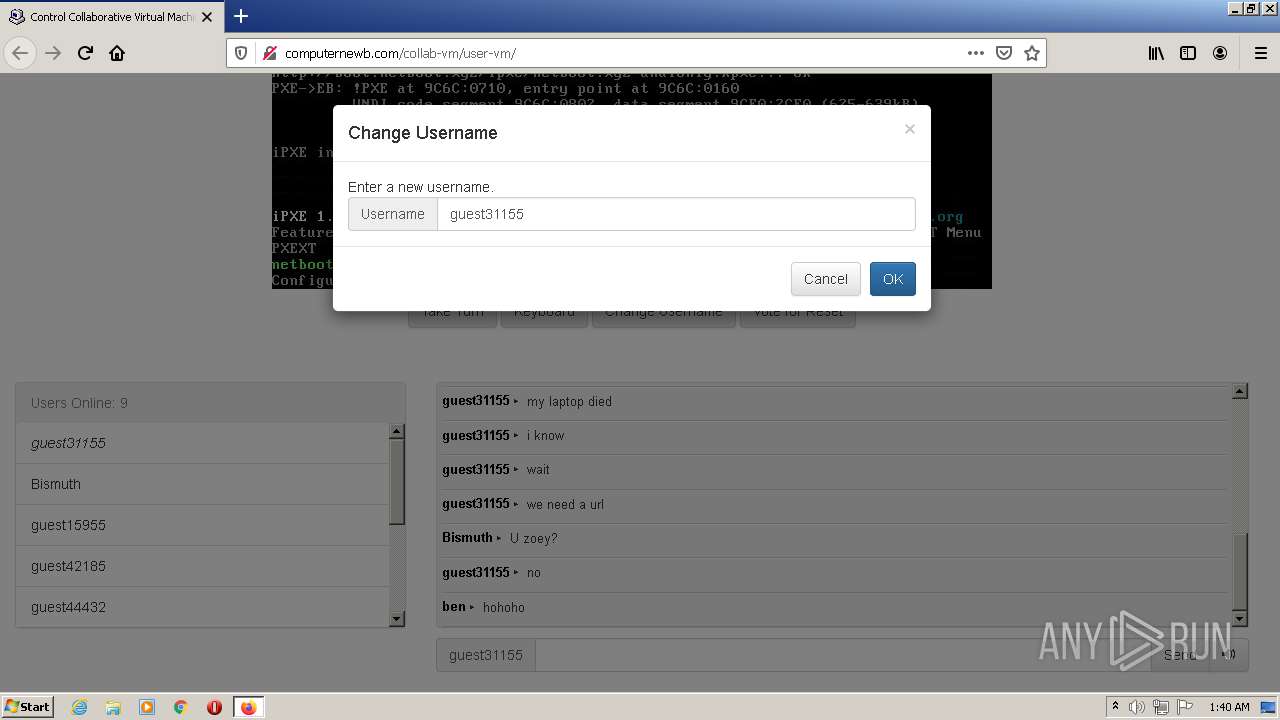Open media player from taskbar
Image resolution: width=1280 pixels, height=720 pixels.
point(147,707)
